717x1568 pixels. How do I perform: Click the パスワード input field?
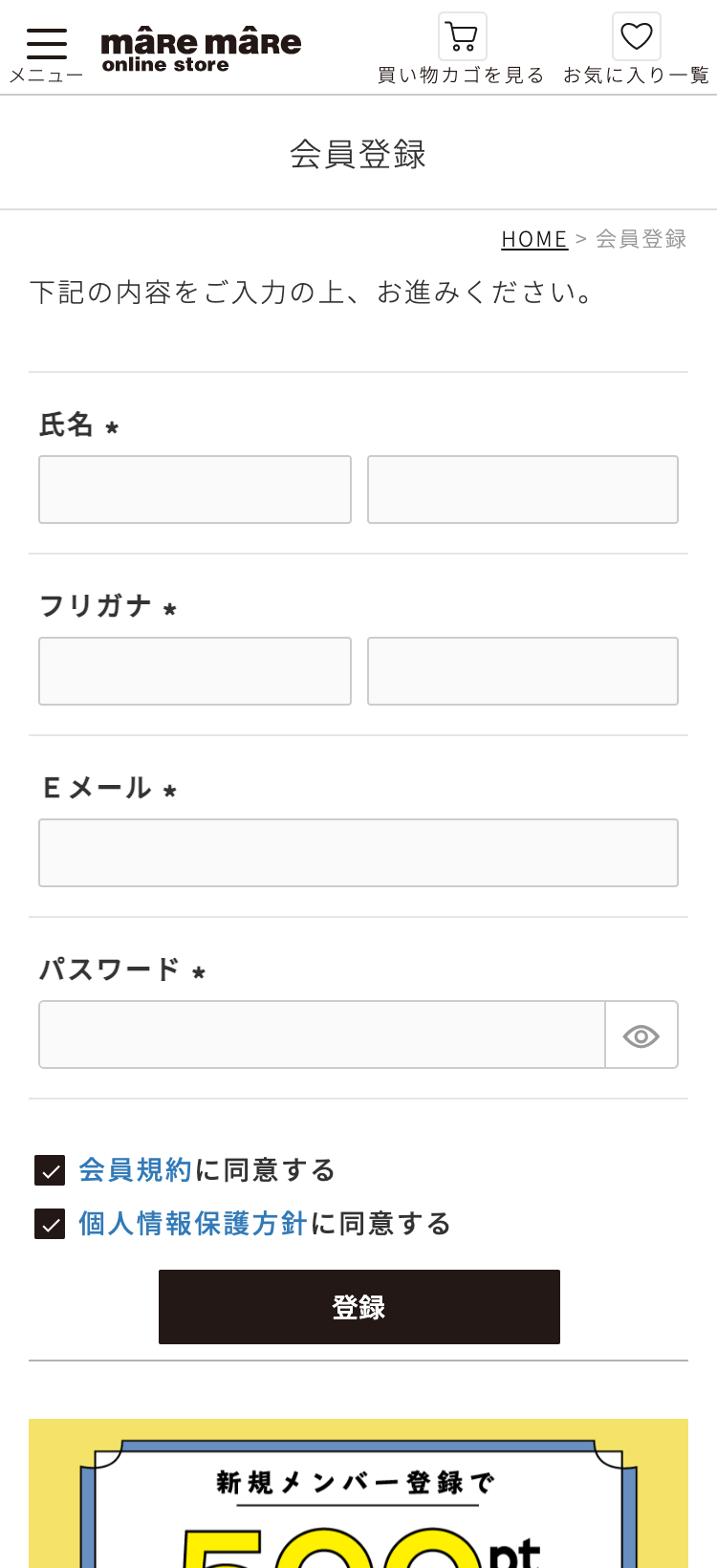click(x=322, y=1034)
